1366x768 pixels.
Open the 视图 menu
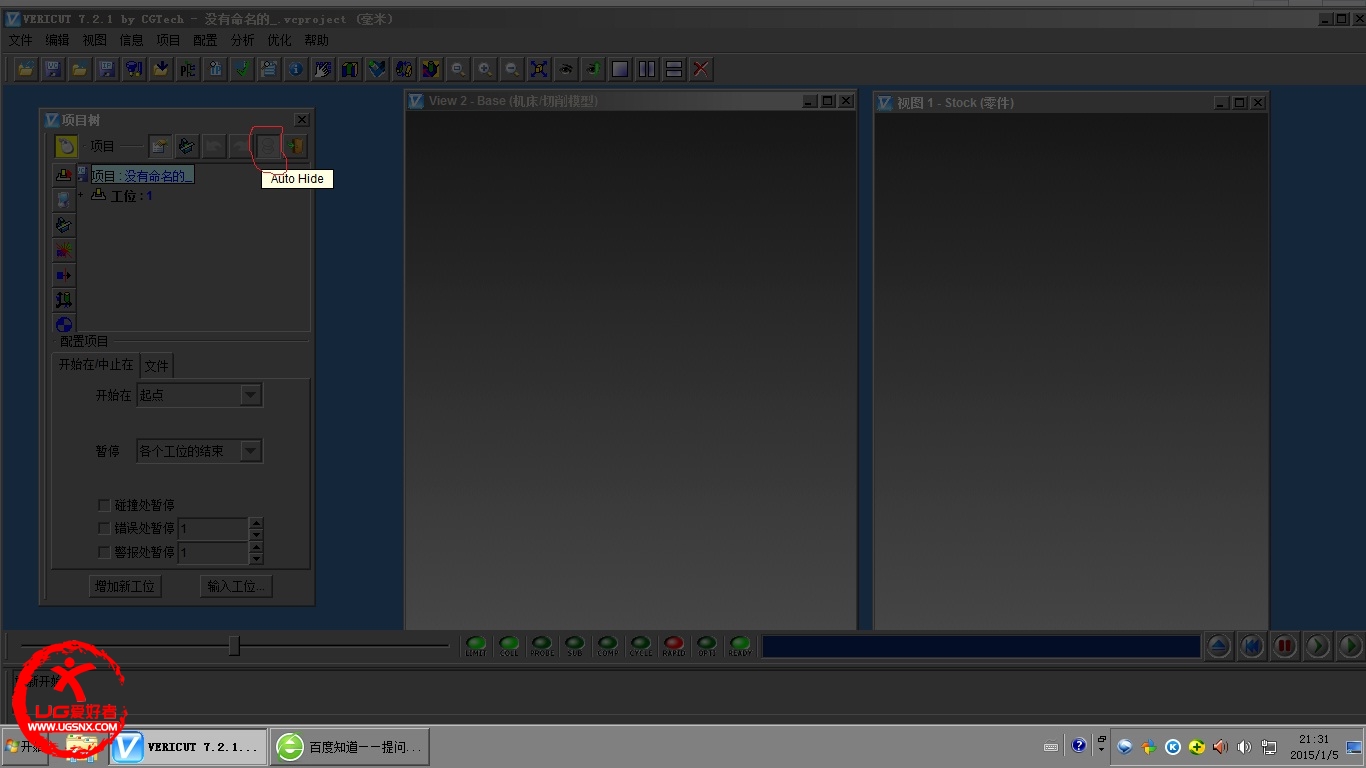94,40
